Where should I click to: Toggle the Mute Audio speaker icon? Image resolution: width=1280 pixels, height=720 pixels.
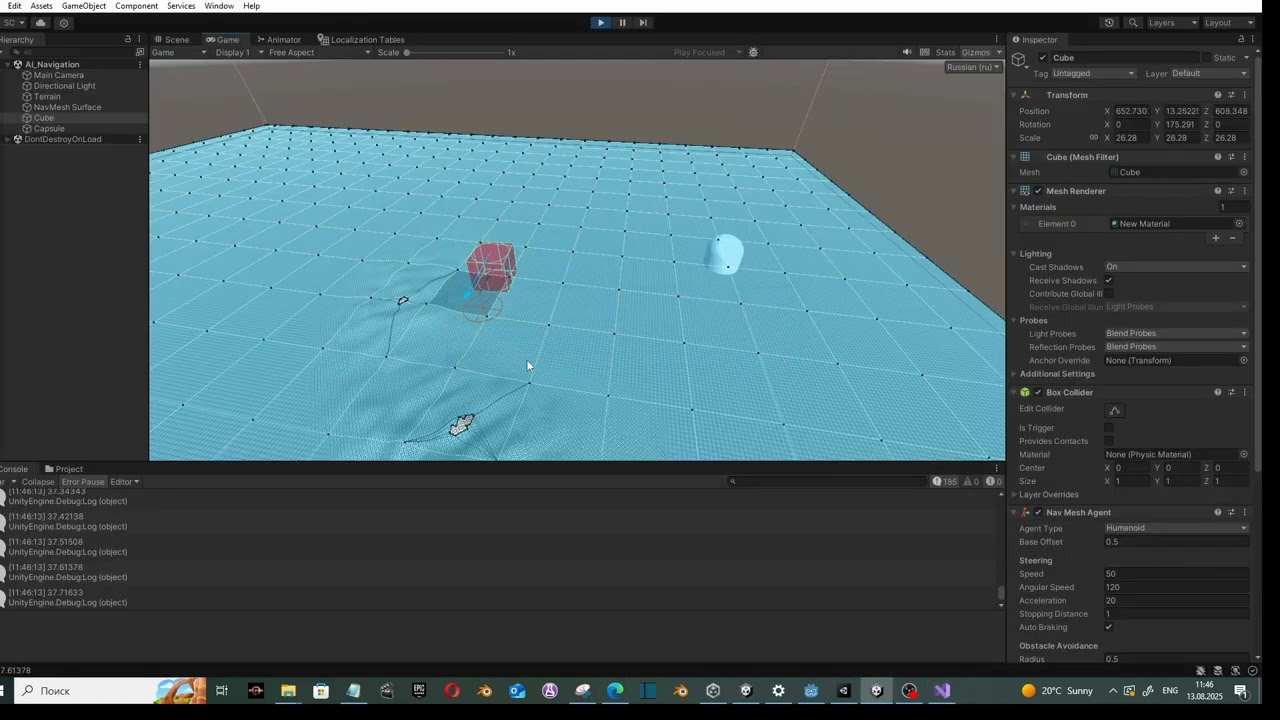click(x=907, y=52)
